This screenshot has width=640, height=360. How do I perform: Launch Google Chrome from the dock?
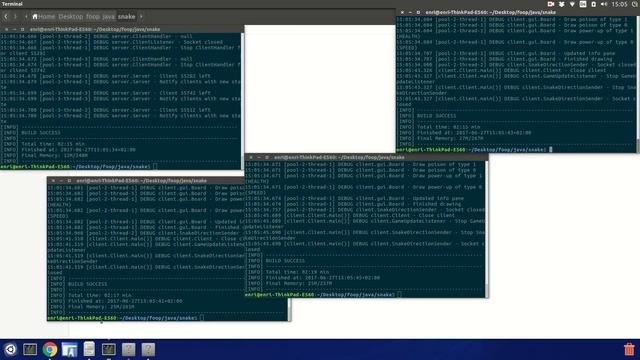(50, 349)
